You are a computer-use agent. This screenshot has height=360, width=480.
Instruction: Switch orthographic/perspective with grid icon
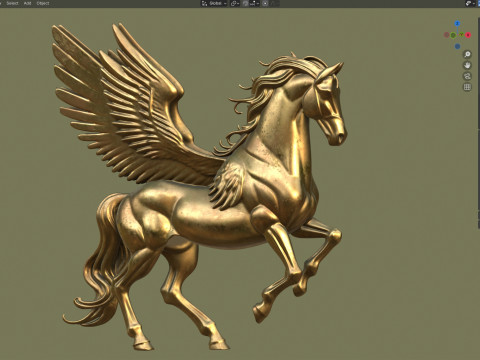coord(467,87)
